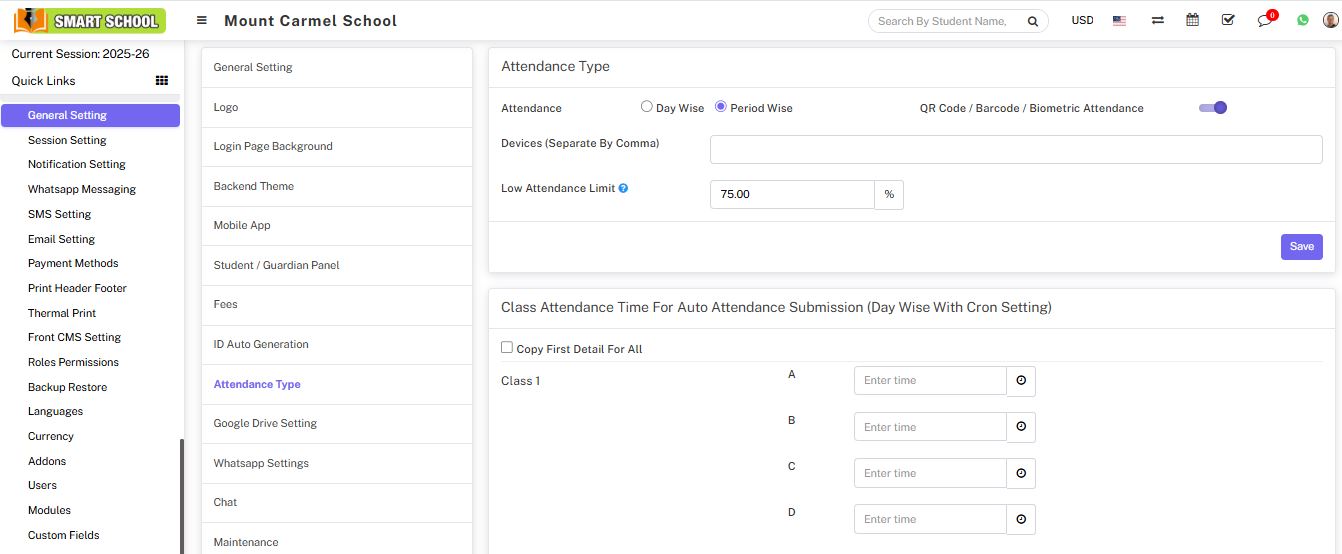
Task: Go to Roles Permissions in sidebar
Action: [x=73, y=362]
